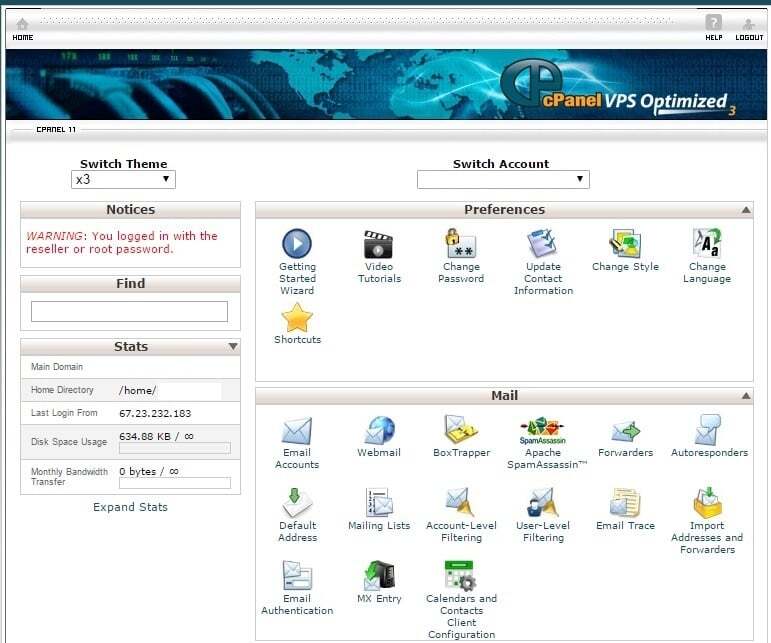771x643 pixels.
Task: Open Account-Level Filtering
Action: point(461,515)
